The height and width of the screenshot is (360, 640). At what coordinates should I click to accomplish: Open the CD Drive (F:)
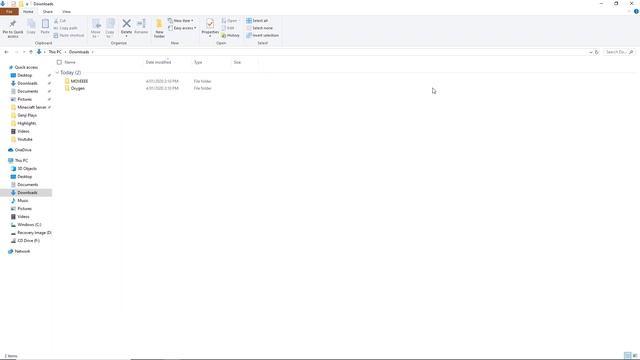click(x=29, y=240)
